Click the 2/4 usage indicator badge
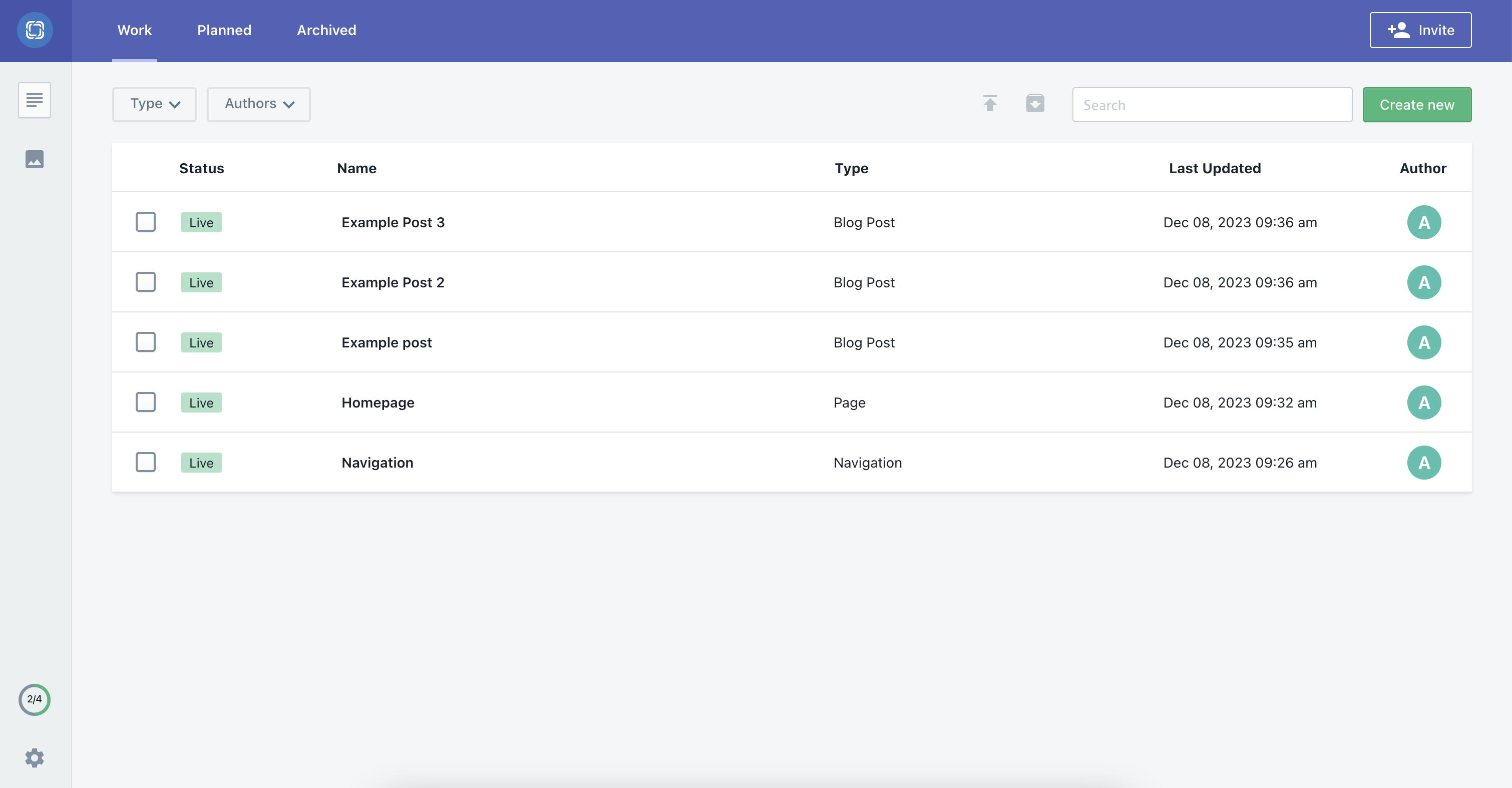This screenshot has width=1512, height=788. 34,699
